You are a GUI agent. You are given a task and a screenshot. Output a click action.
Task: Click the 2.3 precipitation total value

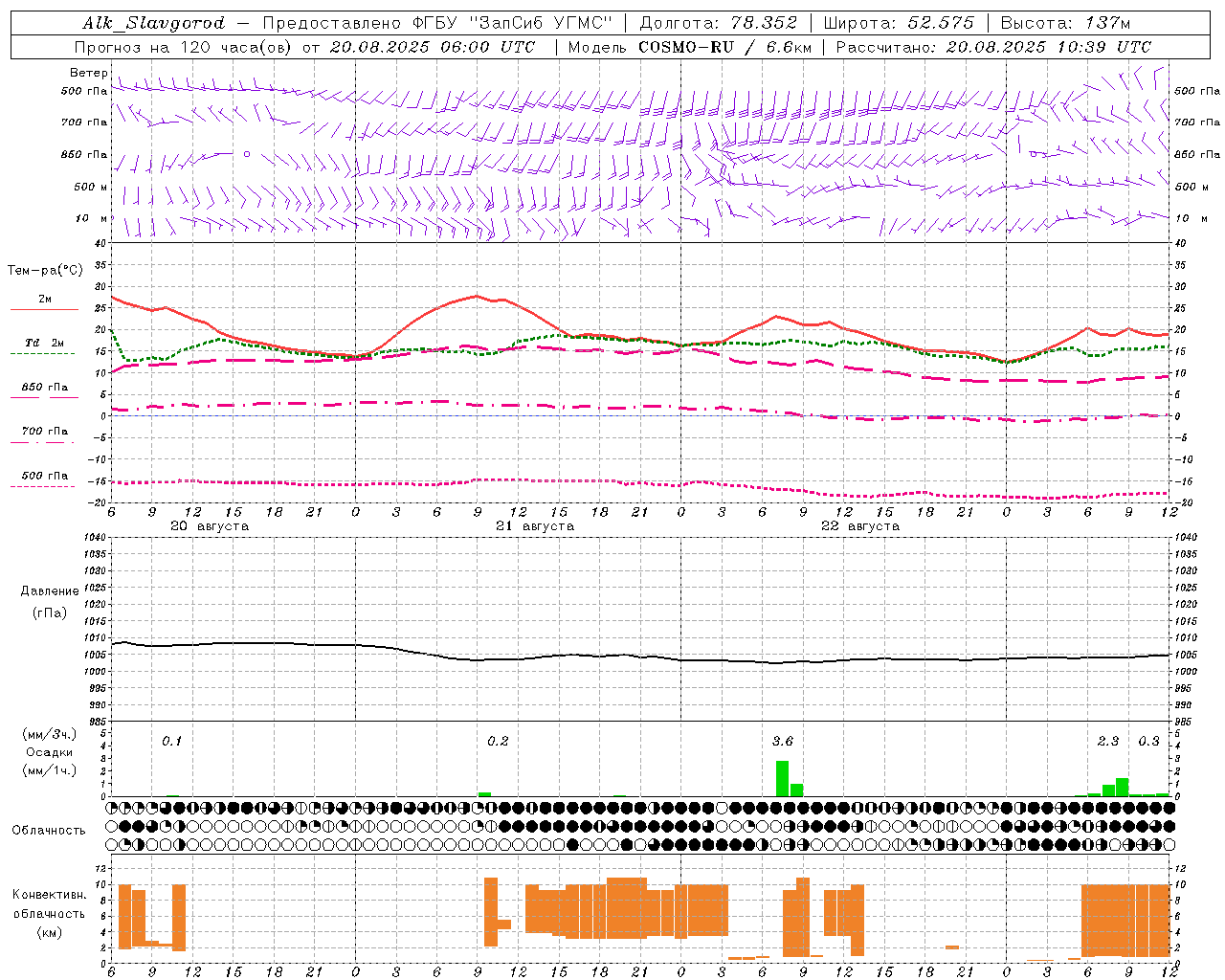pyautogui.click(x=1107, y=741)
